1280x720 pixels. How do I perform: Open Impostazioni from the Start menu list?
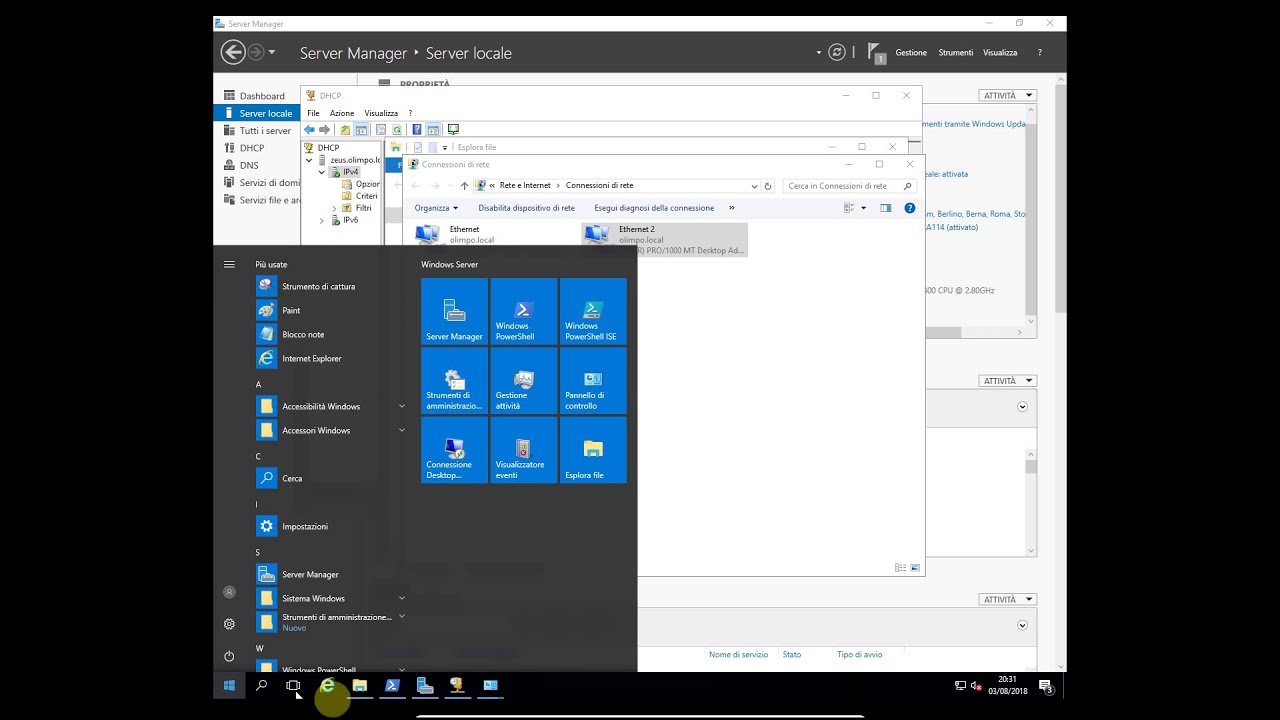click(331, 526)
